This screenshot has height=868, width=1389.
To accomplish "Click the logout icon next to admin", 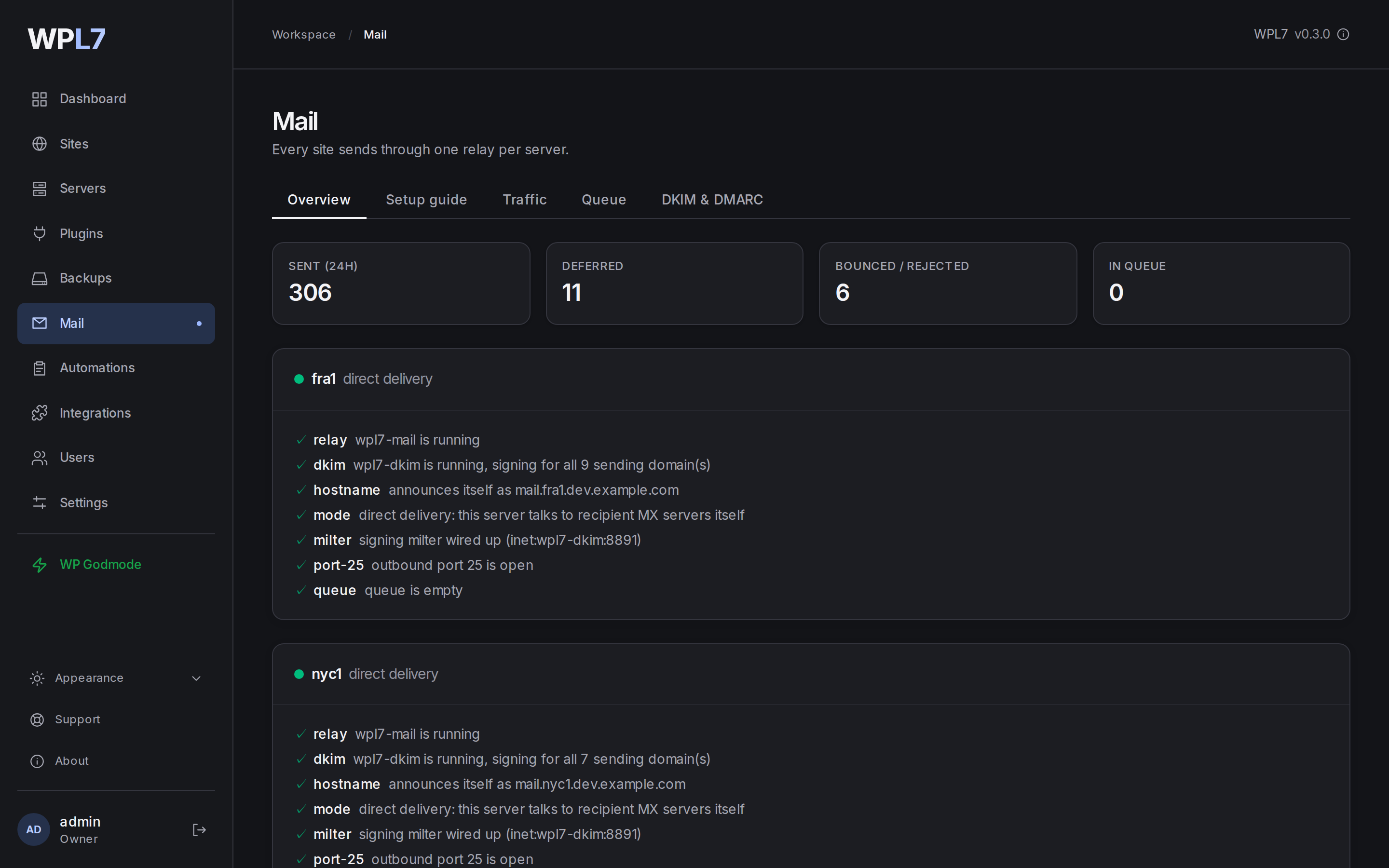I will 199,829.
